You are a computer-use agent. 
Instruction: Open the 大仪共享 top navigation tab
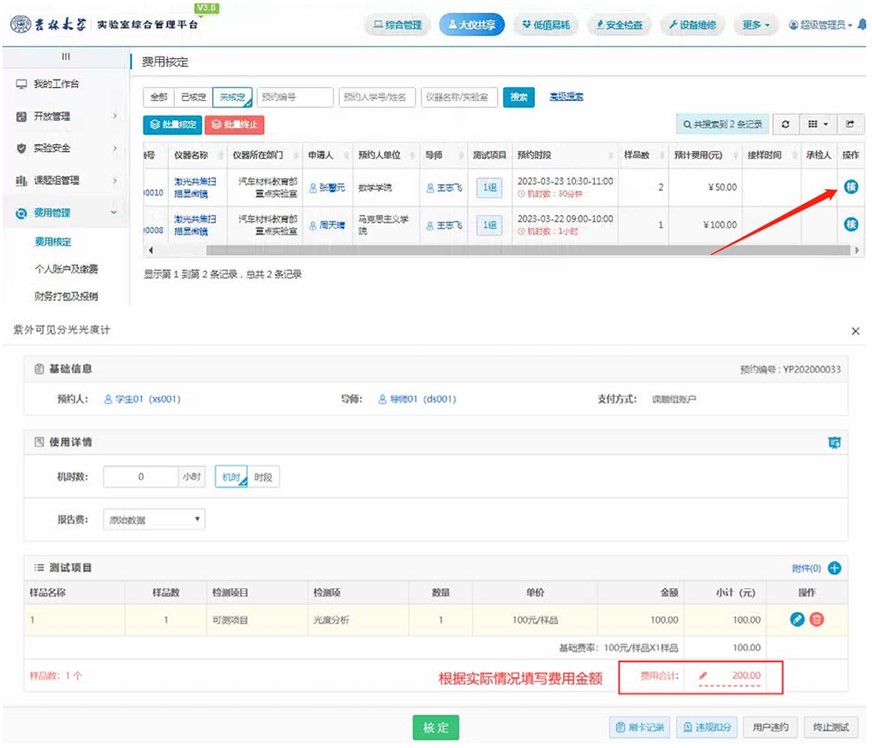click(471, 25)
